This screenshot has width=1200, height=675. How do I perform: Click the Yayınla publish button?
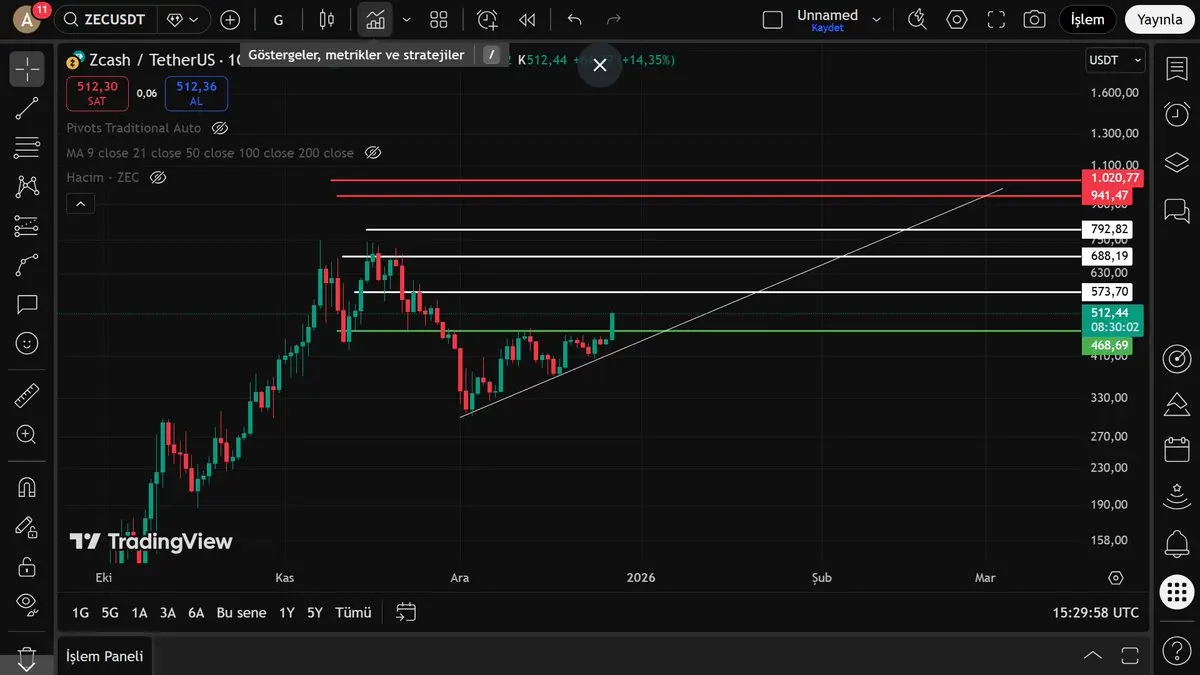[1160, 20]
